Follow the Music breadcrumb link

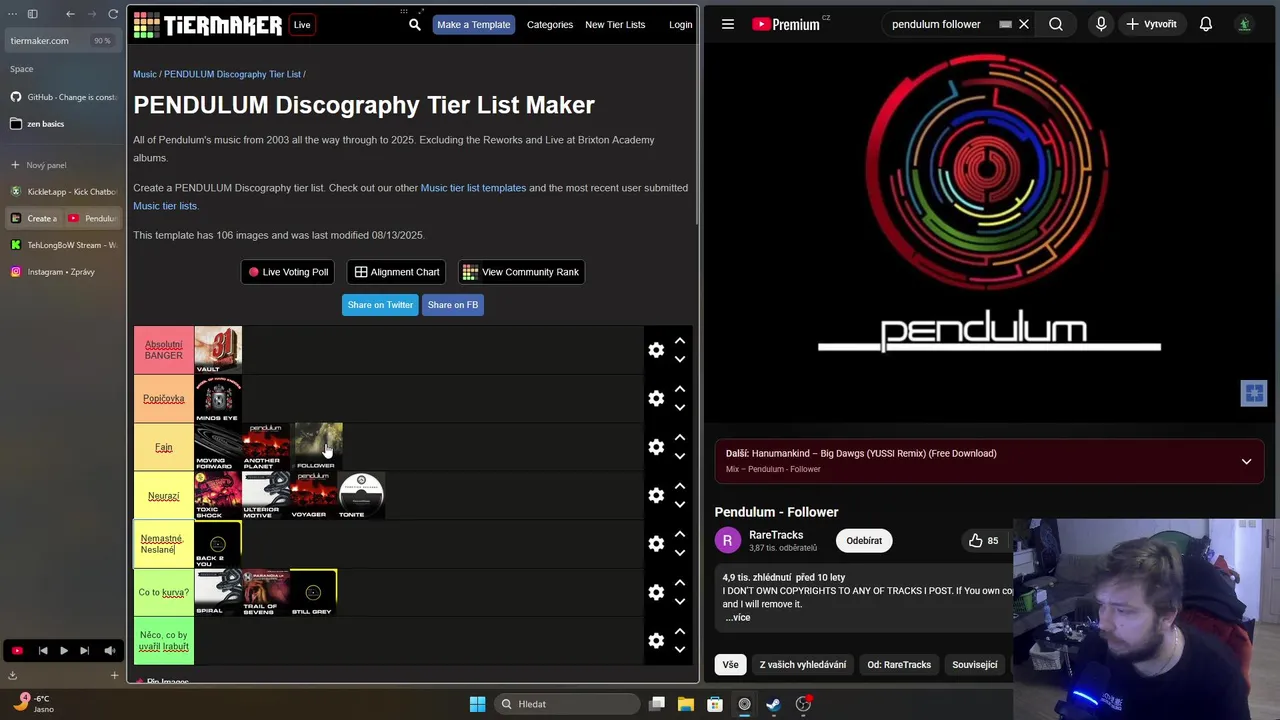(145, 74)
